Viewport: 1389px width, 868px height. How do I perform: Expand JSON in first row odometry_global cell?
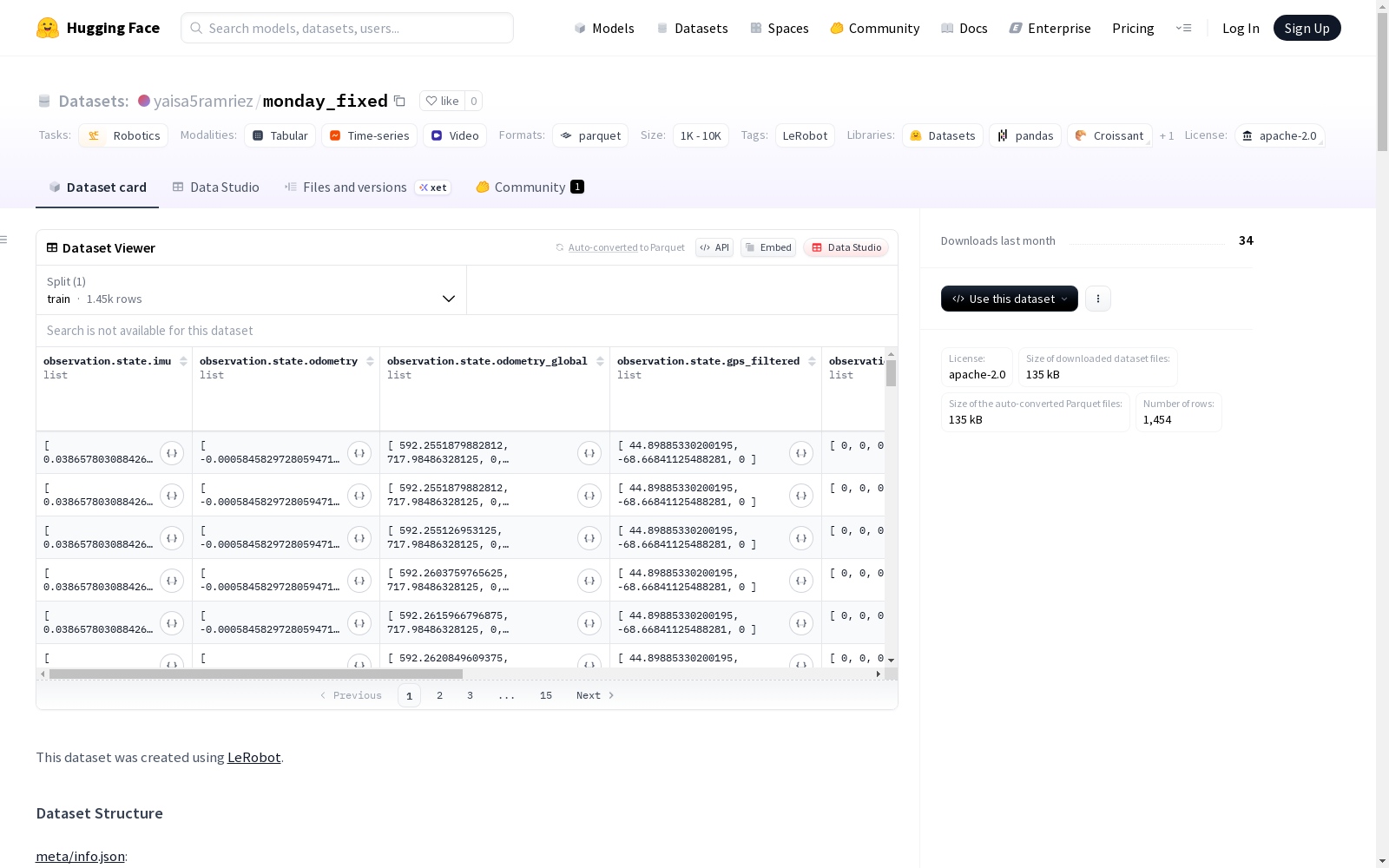point(589,453)
